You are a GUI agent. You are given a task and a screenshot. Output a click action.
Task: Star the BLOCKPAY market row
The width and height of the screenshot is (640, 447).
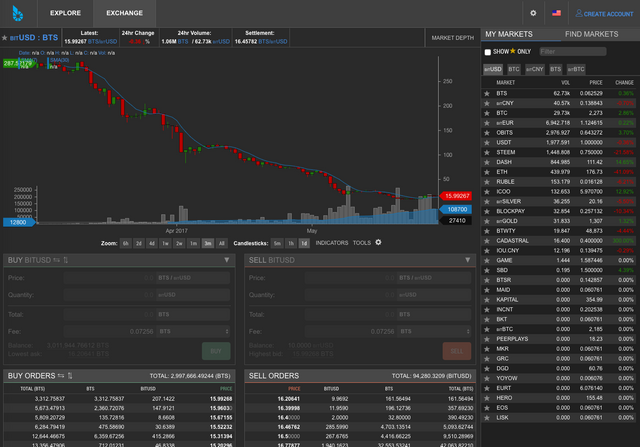tap(487, 211)
